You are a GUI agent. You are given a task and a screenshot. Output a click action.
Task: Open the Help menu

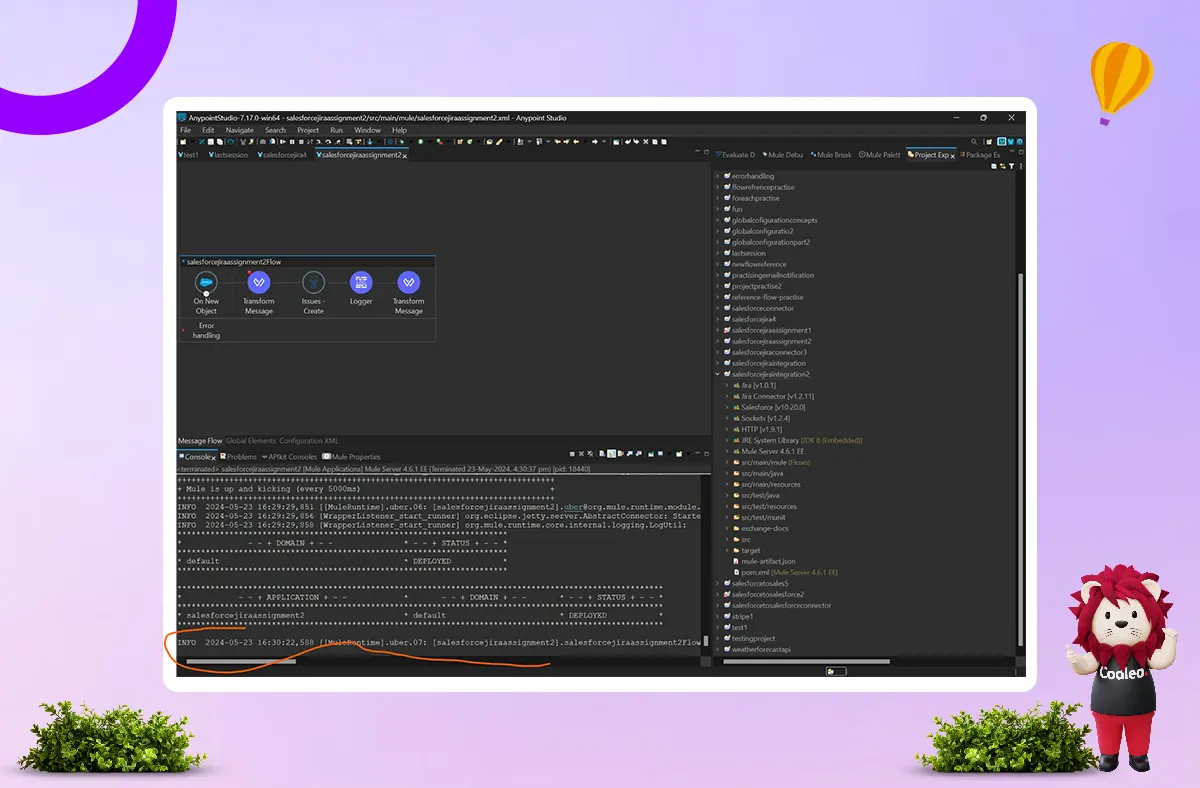pyautogui.click(x=399, y=130)
